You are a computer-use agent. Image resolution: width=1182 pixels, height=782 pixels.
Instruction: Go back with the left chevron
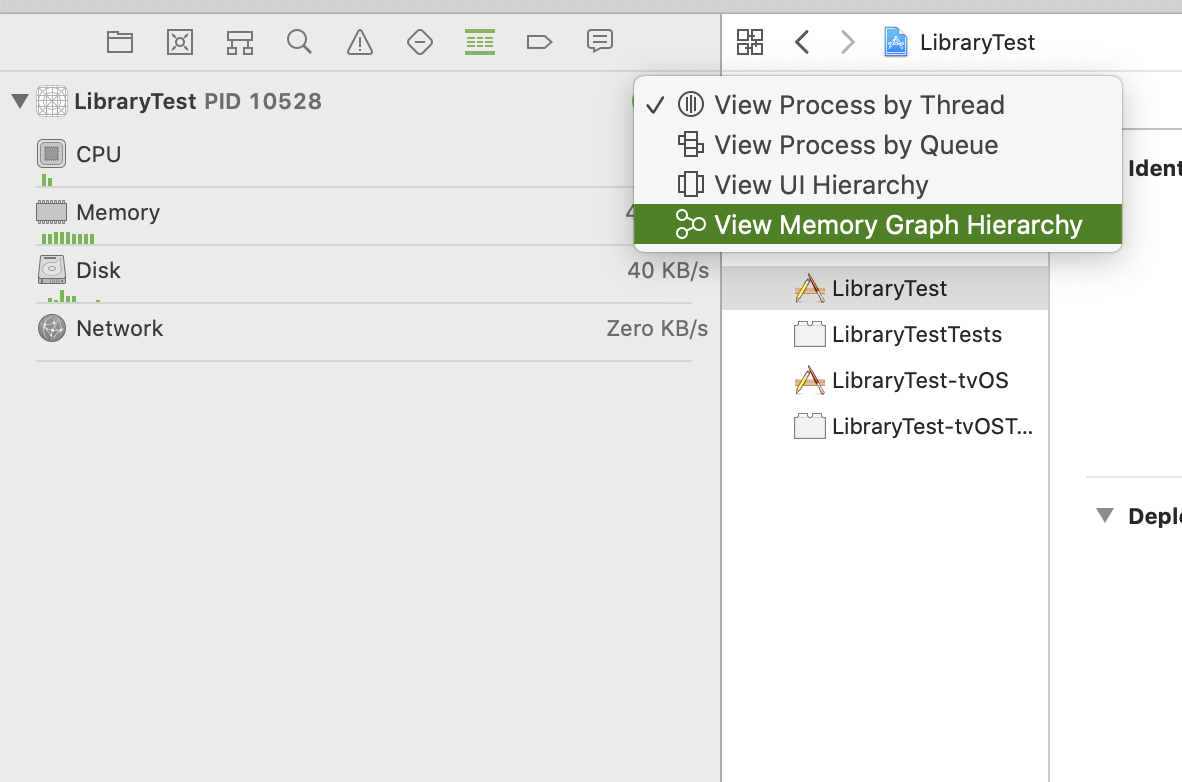pyautogui.click(x=802, y=41)
